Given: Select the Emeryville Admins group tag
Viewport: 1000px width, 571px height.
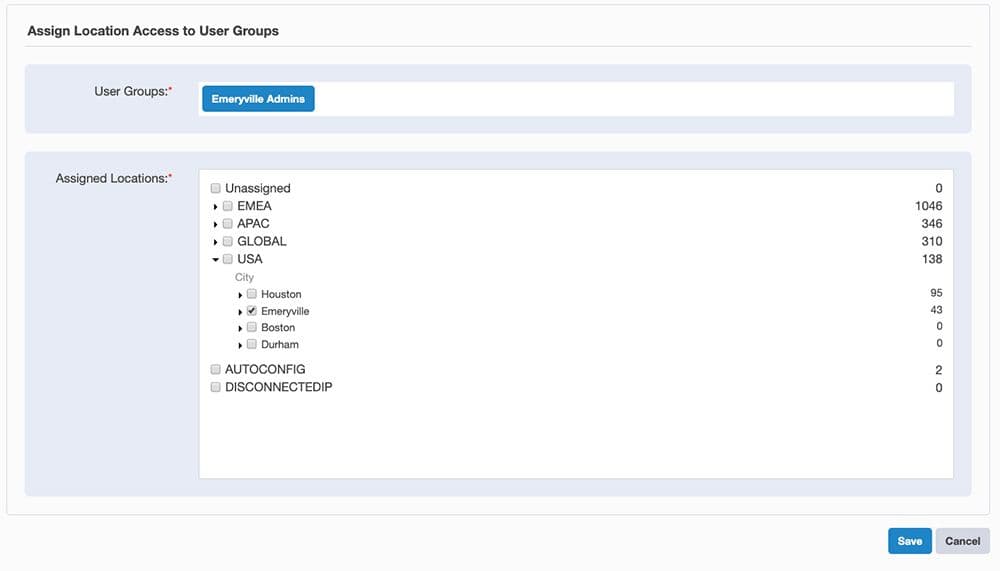Looking at the screenshot, I should click(x=258, y=99).
